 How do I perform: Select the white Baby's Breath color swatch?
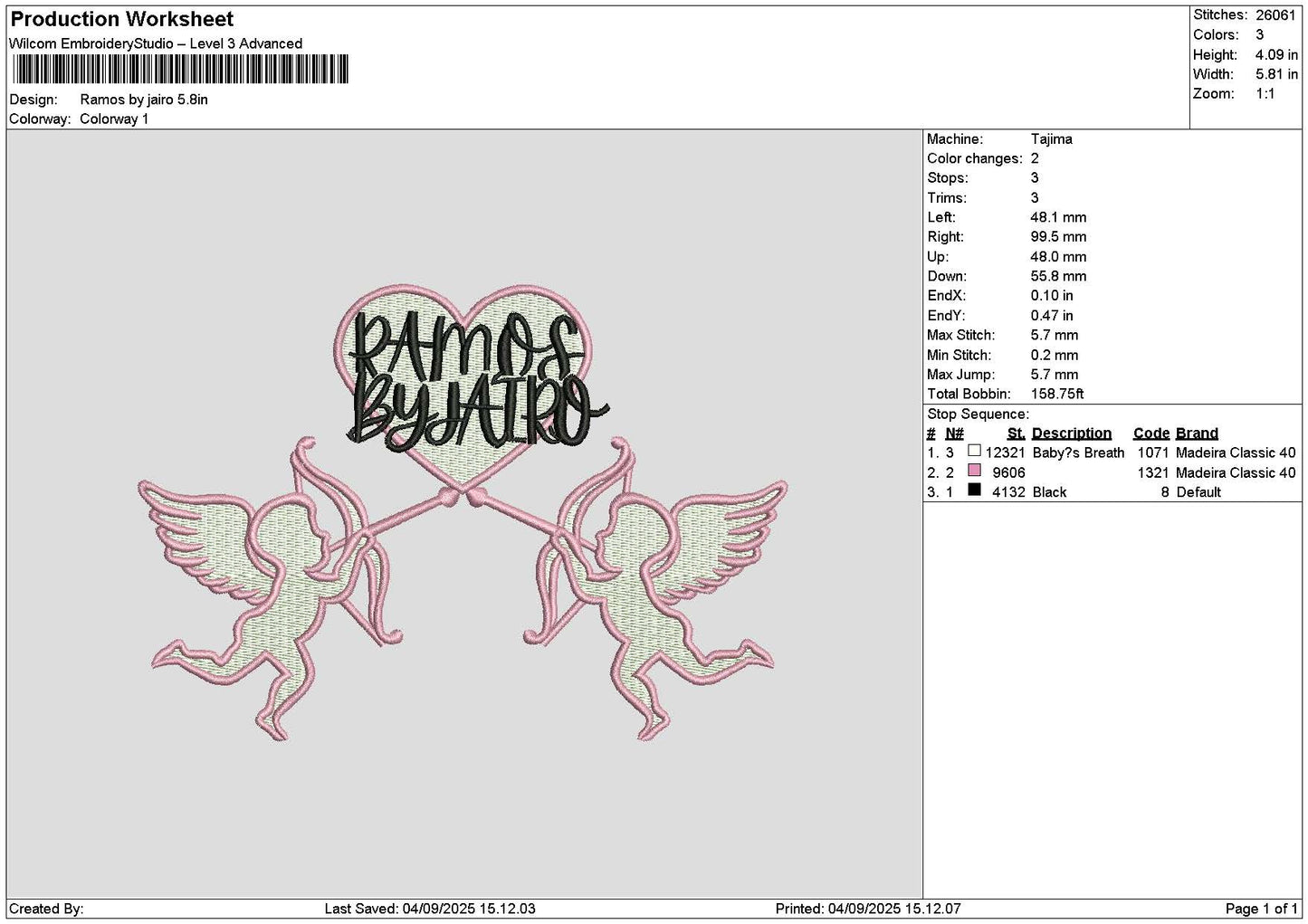coord(974,451)
